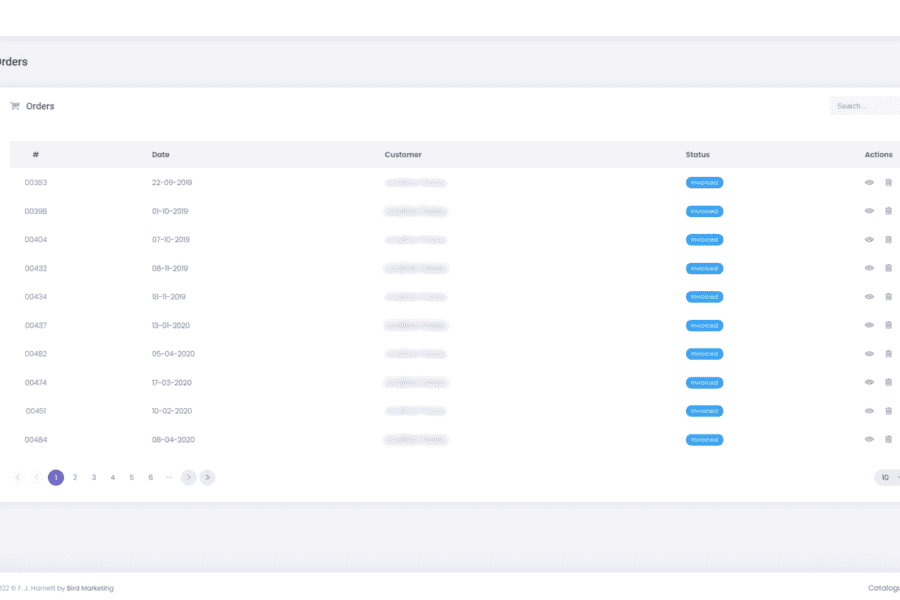The width and height of the screenshot is (900, 600).
Task: Click the view eye icon for order 00383
Action: 869,183
